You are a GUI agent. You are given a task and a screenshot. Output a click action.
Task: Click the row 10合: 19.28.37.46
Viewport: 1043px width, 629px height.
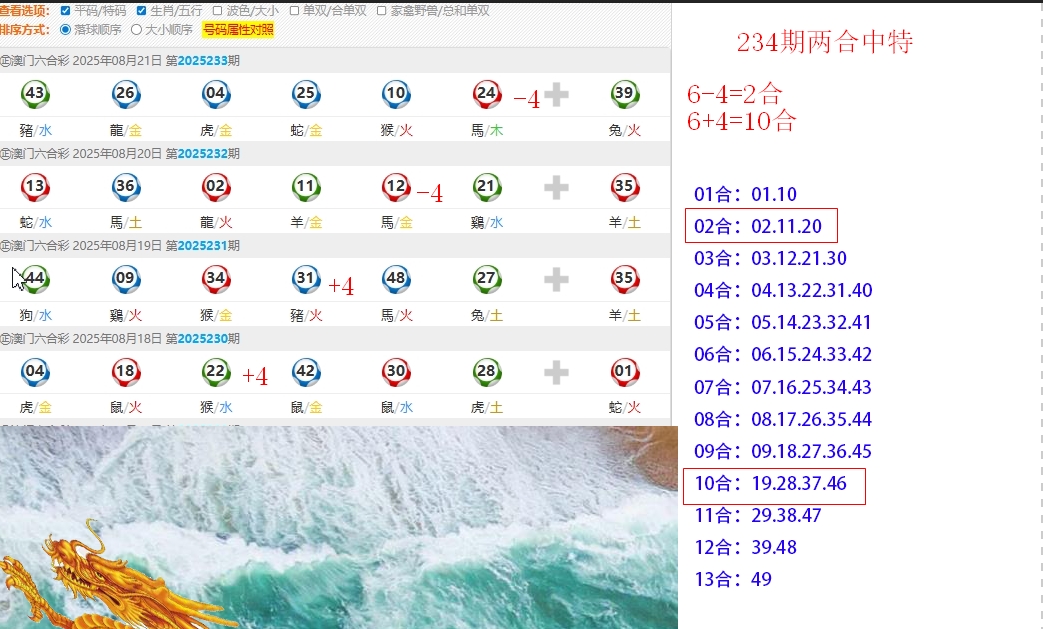(x=770, y=483)
